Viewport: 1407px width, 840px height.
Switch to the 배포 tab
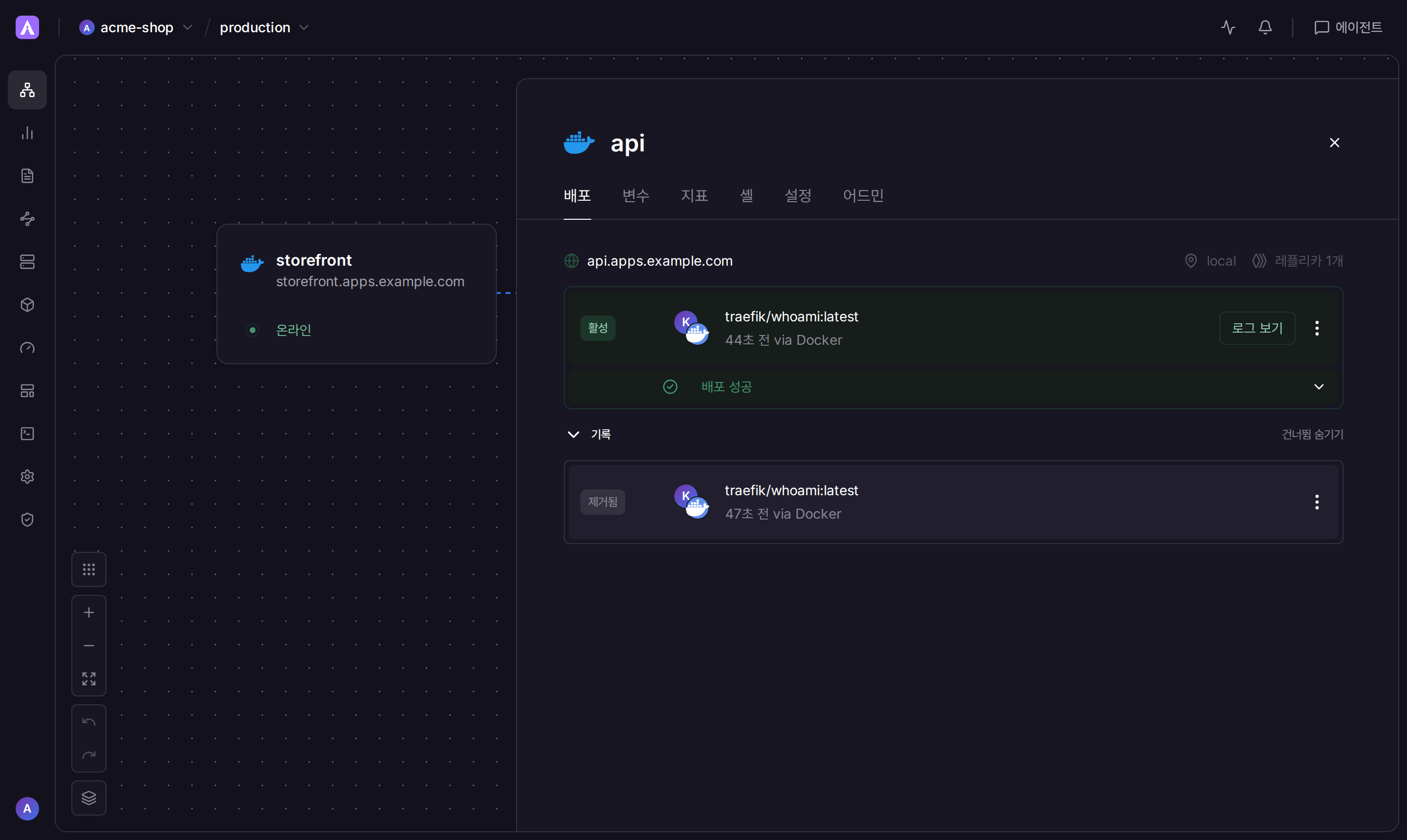coord(577,196)
